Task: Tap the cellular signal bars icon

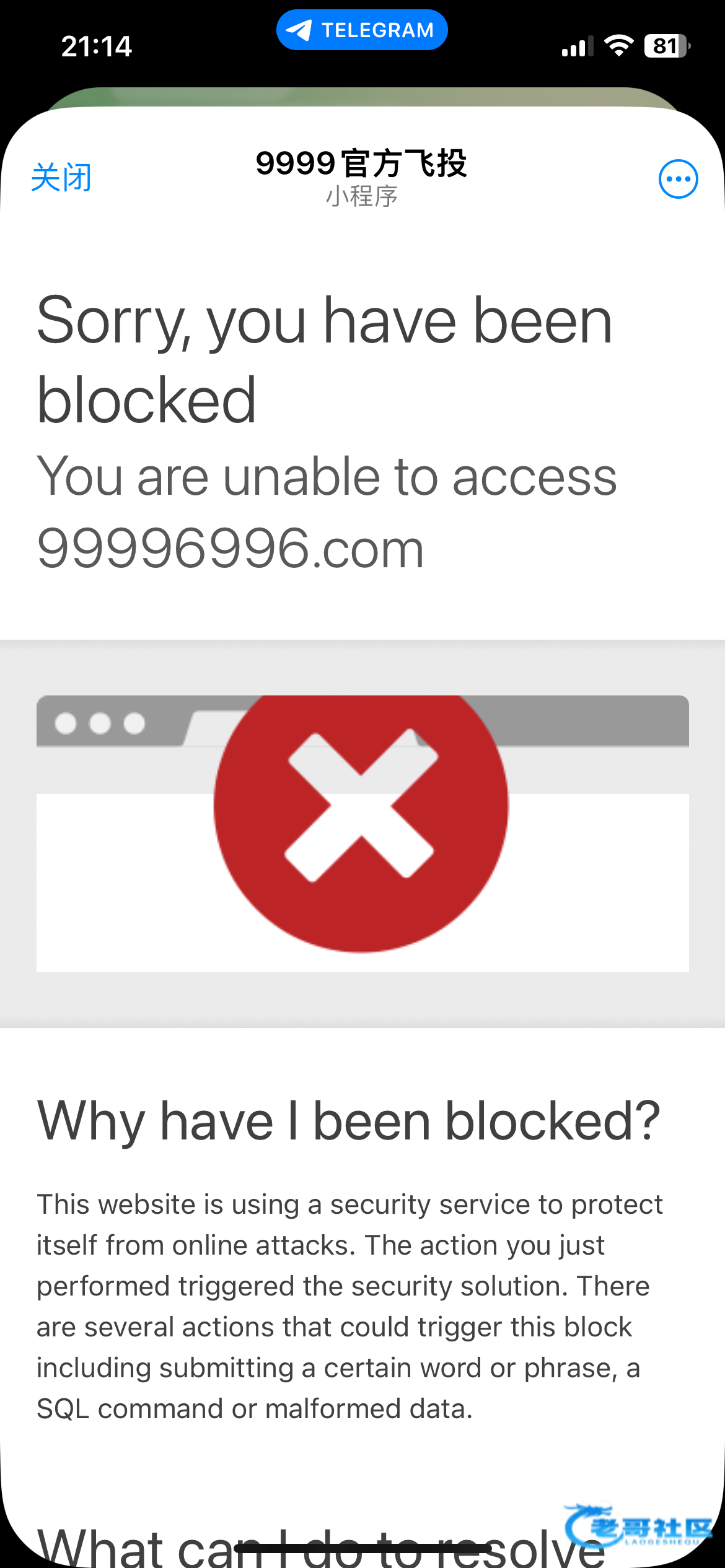Action: (578, 46)
